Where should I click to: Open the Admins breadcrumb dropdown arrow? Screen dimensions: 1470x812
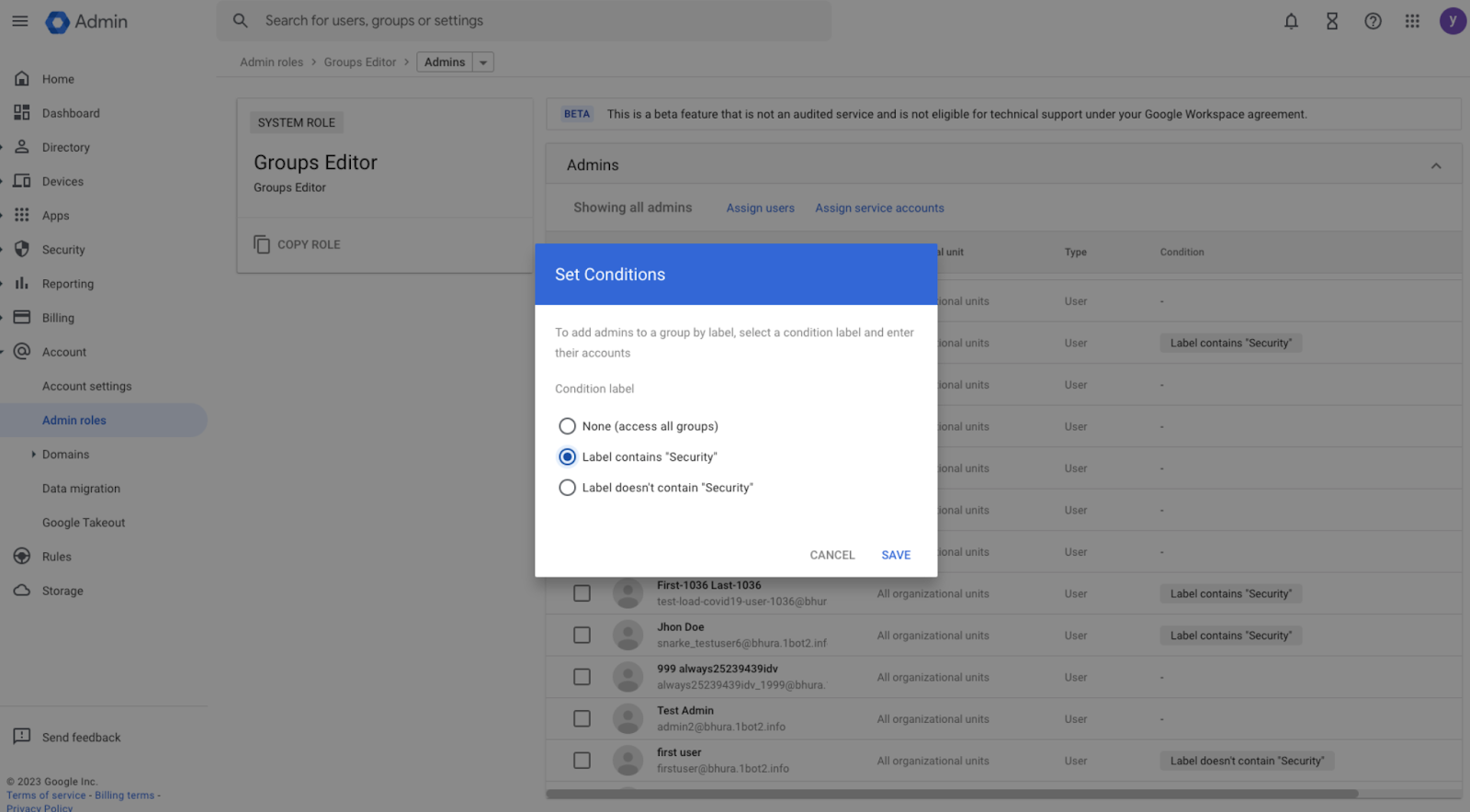click(x=483, y=62)
